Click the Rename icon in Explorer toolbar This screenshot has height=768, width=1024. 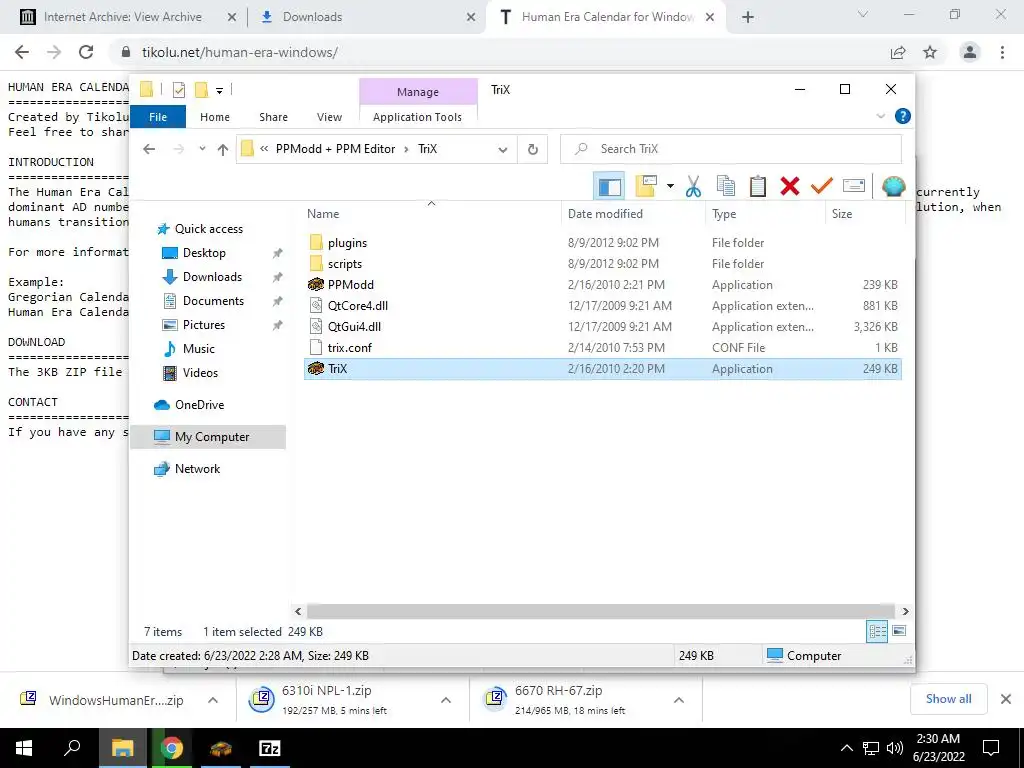[x=854, y=186]
